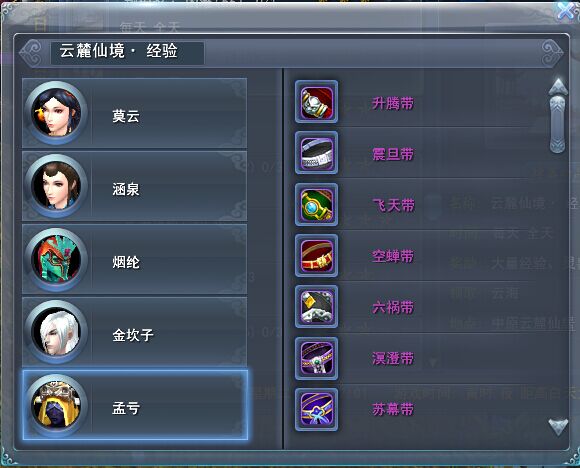Select the 六祸带 belt icon
Viewport: 580px width, 468px height.
click(316, 307)
